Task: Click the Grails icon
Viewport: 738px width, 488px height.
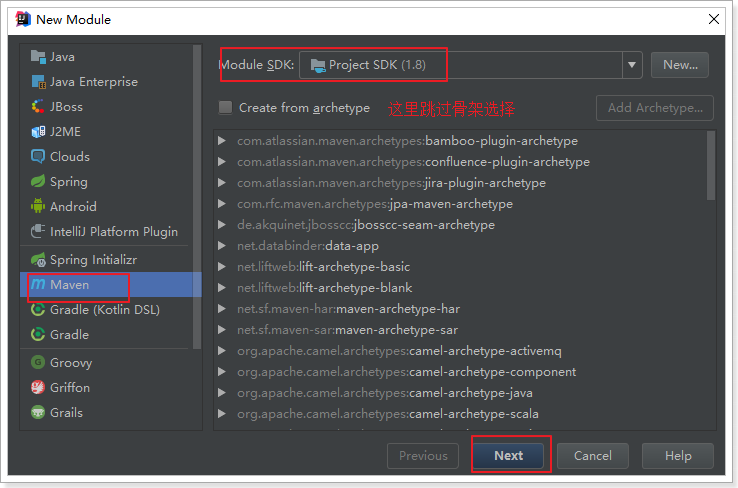Action: tap(38, 413)
